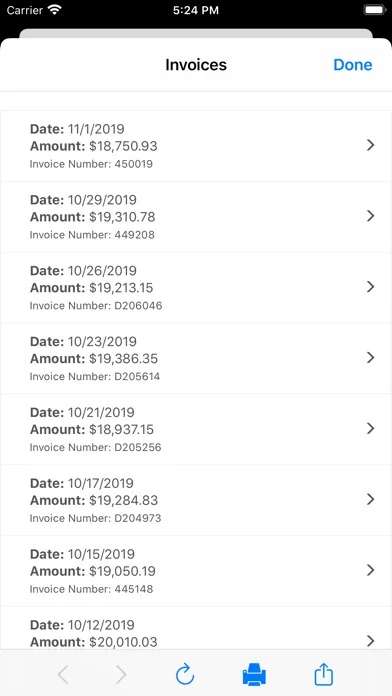Tap the battery icon in status bar

coord(374,10)
